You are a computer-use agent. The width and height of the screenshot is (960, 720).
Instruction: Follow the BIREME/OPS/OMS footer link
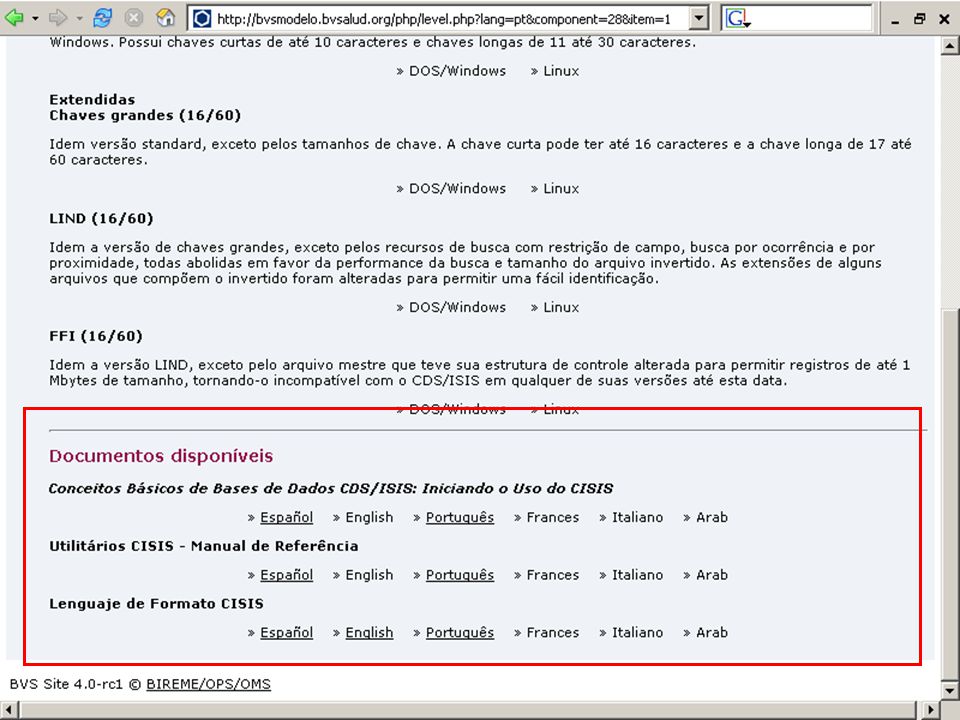[x=208, y=684]
